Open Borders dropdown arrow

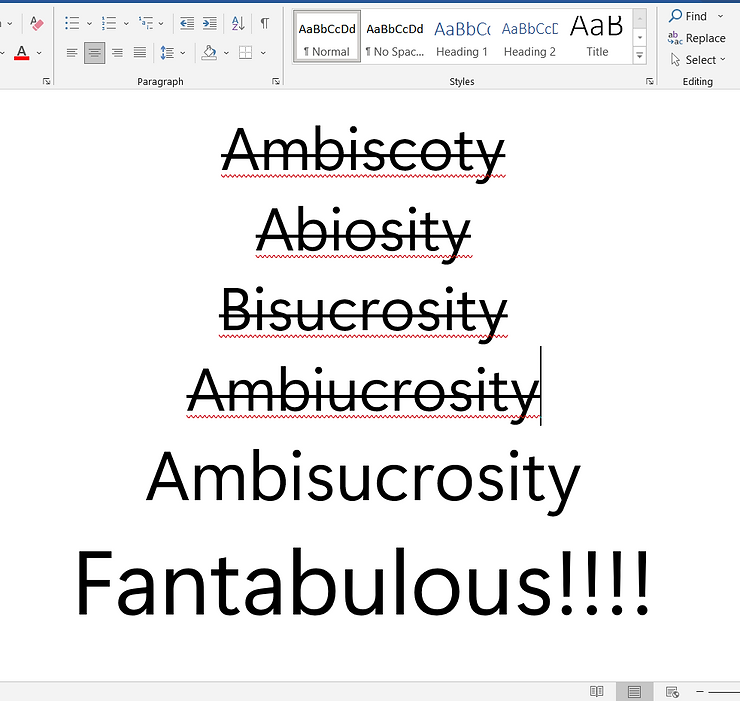tap(263, 53)
